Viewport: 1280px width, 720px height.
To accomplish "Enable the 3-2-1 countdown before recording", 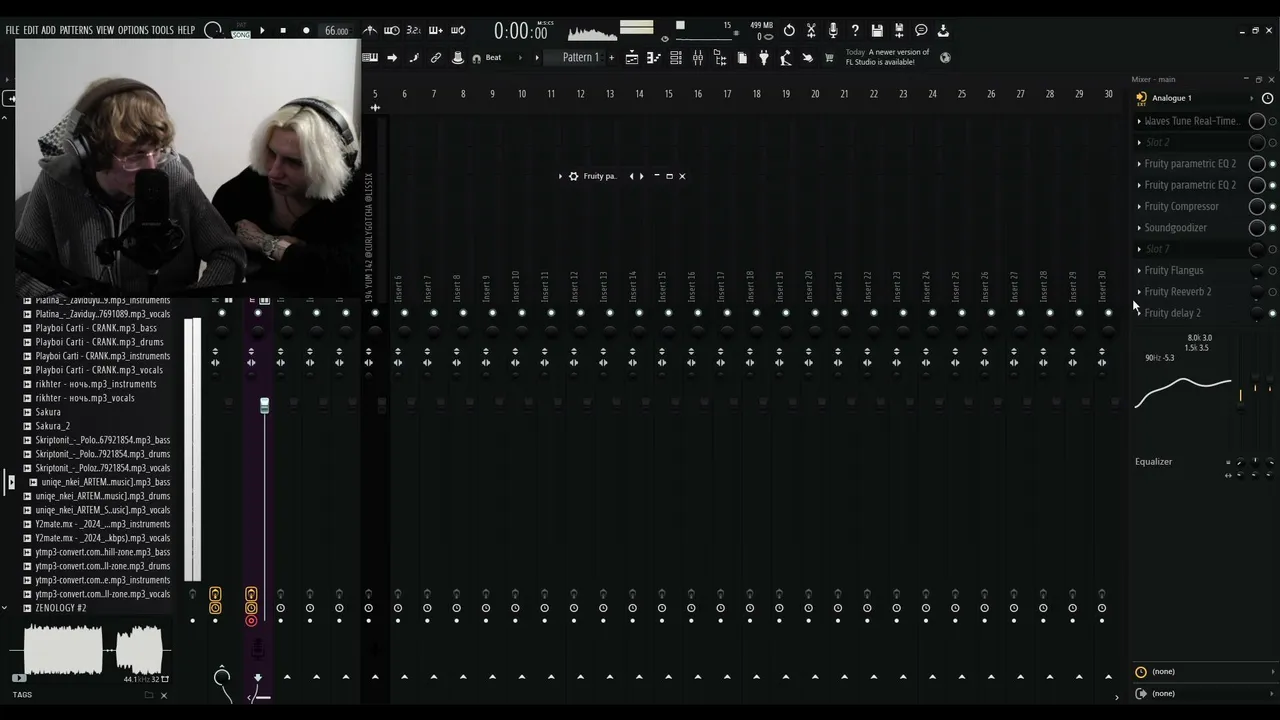I will click(414, 31).
